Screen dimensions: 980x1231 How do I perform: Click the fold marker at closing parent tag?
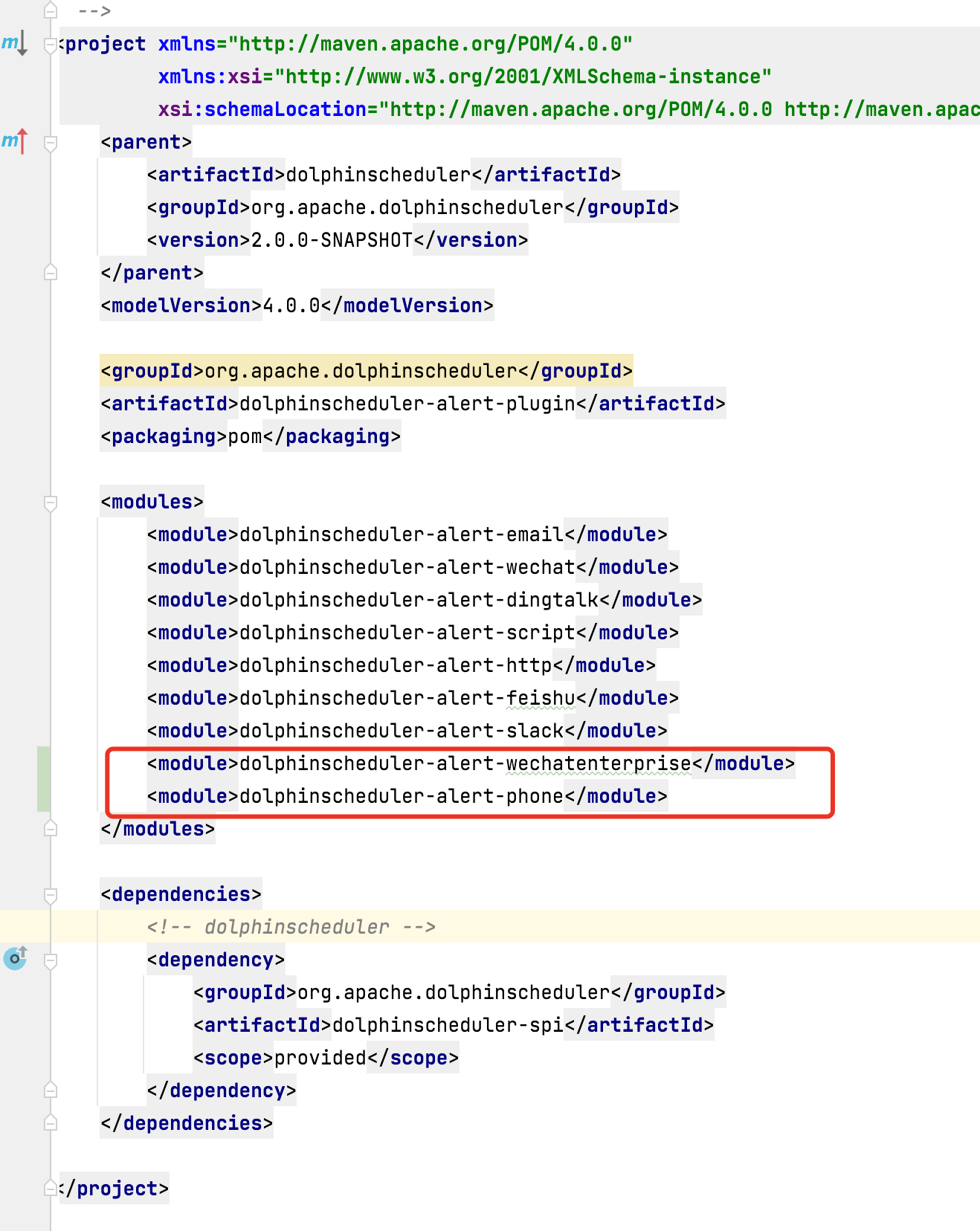[x=51, y=273]
